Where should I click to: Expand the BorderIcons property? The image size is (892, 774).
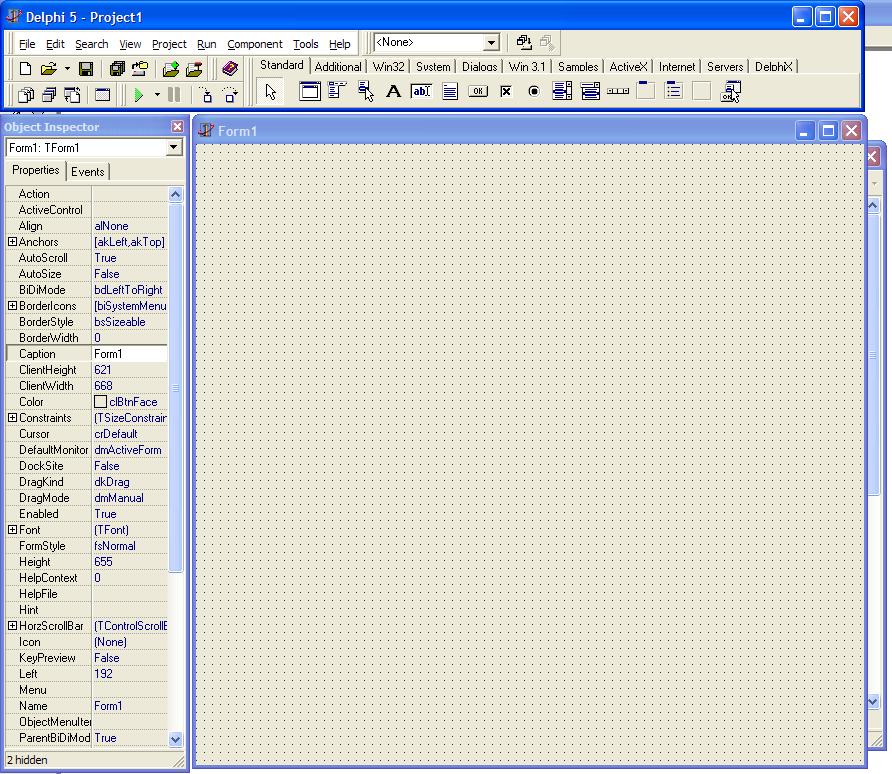[12, 305]
